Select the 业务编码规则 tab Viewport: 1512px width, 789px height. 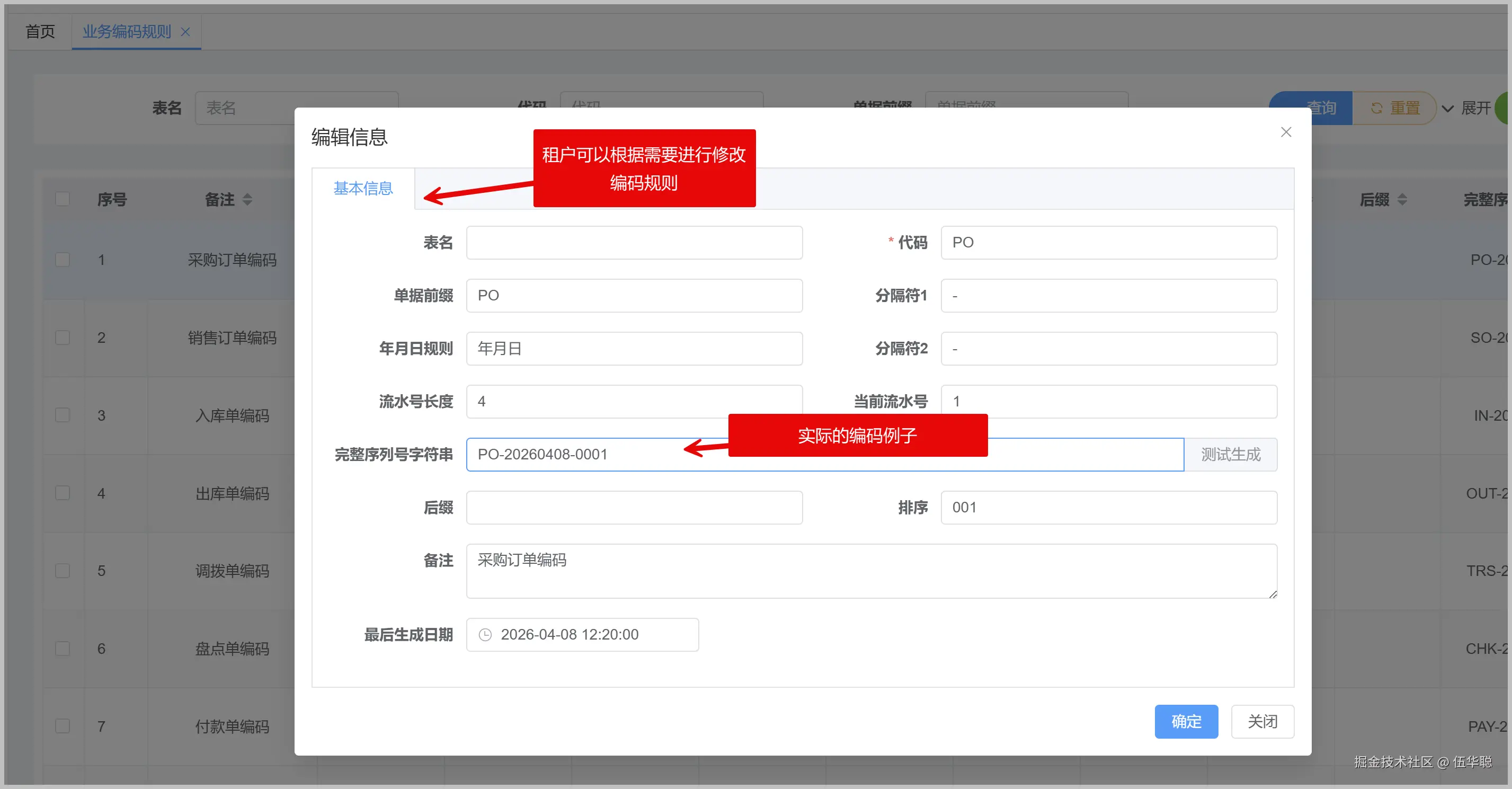(127, 32)
